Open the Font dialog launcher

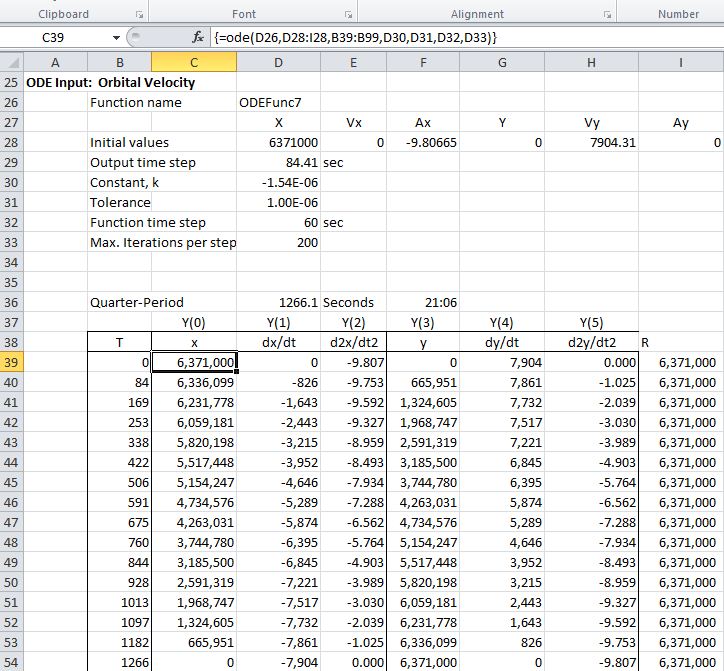point(347,15)
